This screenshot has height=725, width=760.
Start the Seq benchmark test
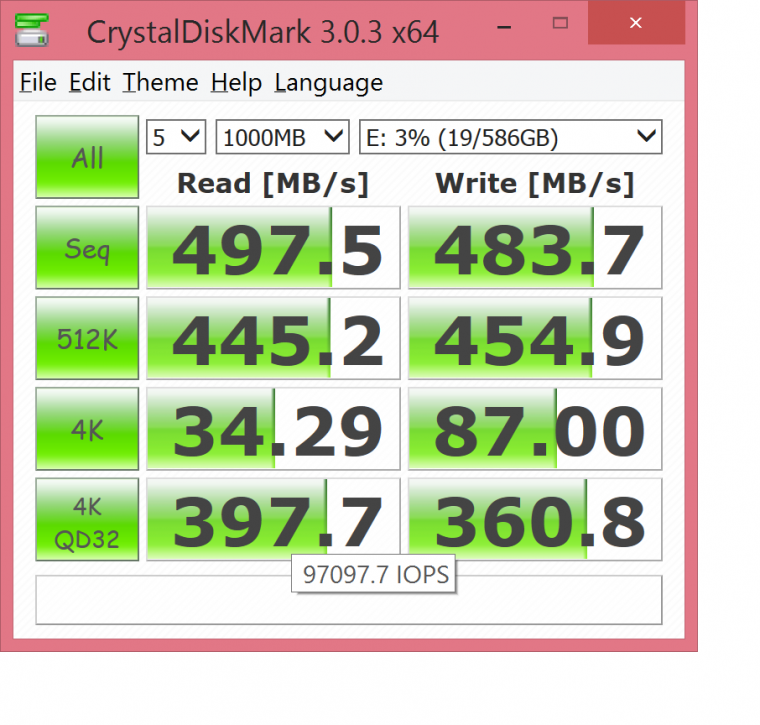click(87, 248)
